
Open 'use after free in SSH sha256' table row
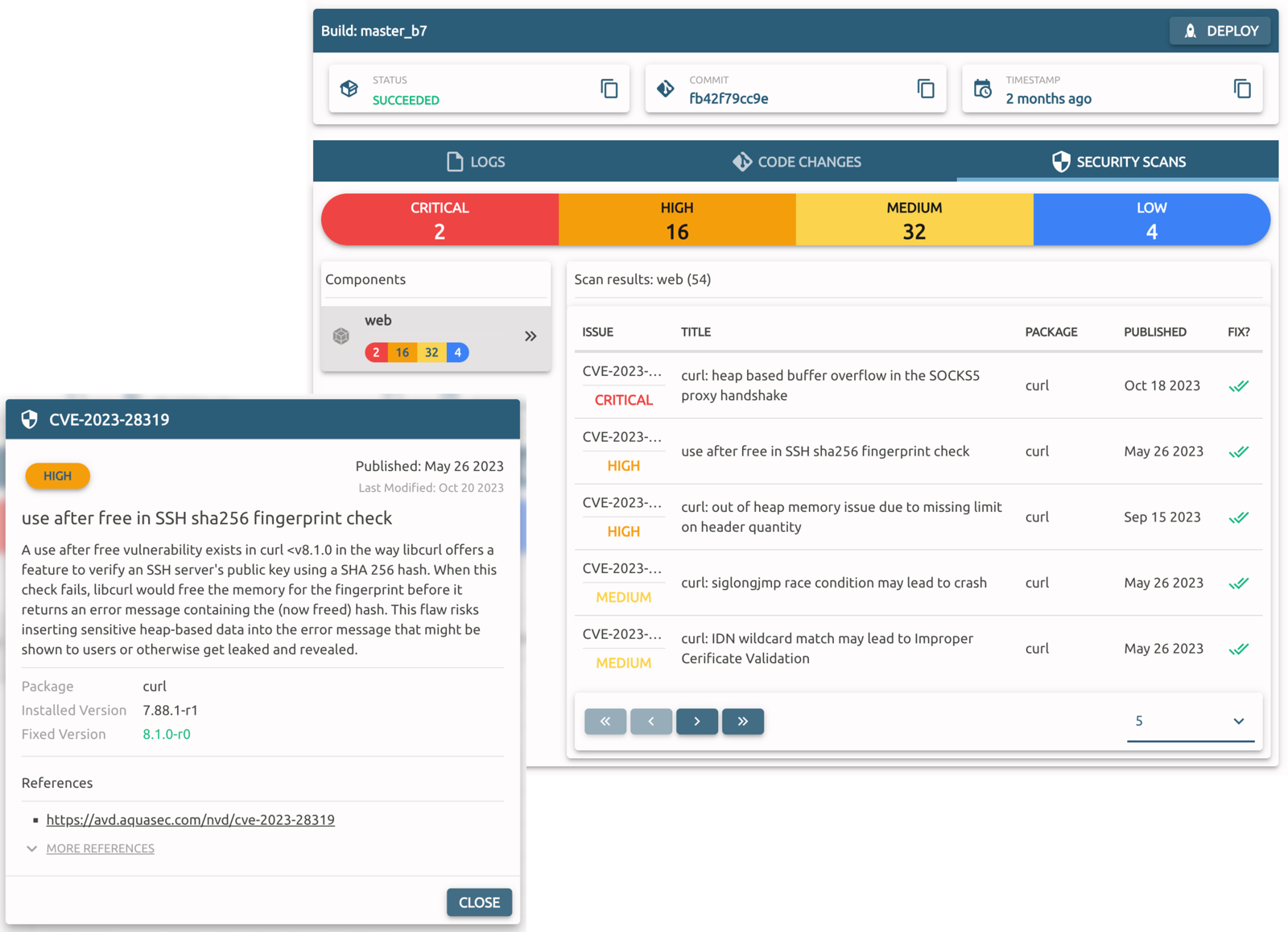point(918,452)
